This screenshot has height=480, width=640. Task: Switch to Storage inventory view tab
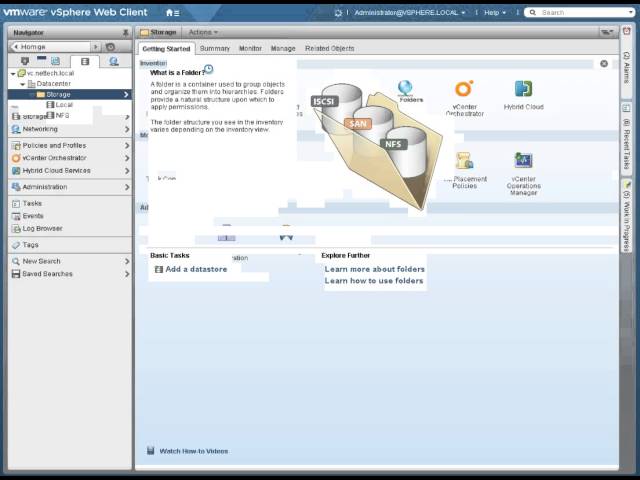(85, 62)
